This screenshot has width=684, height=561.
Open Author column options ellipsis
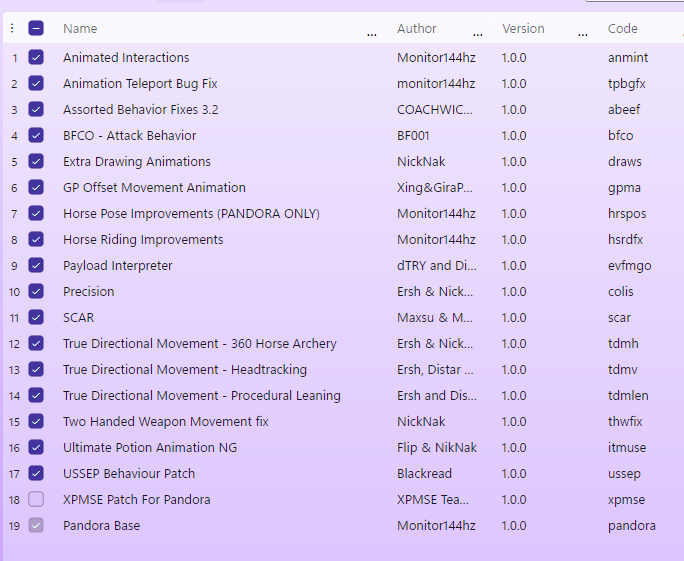(478, 34)
